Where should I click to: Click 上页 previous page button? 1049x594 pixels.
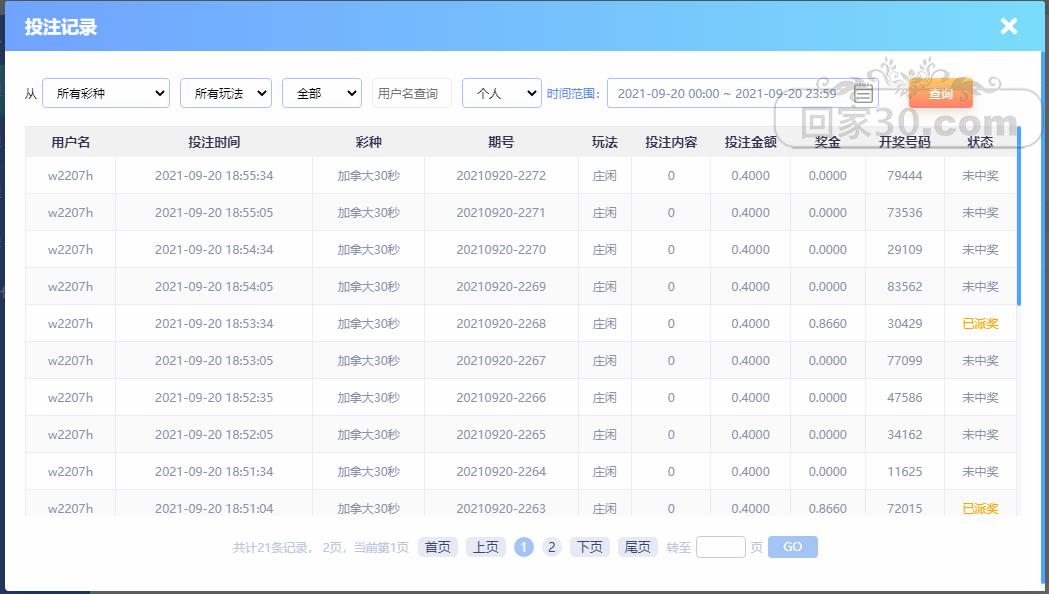tap(485, 547)
